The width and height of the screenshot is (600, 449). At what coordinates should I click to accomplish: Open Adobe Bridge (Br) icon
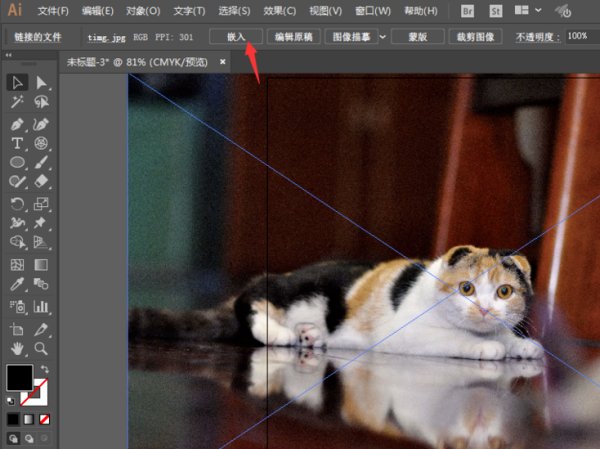click(x=468, y=11)
